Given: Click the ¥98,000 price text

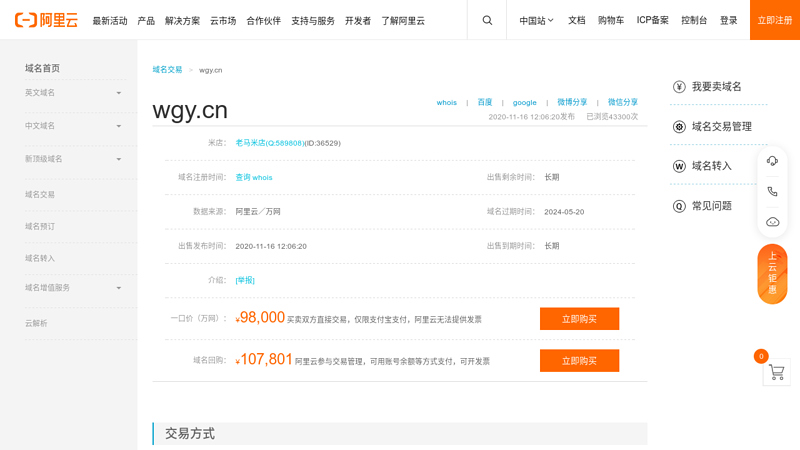Looking at the screenshot, I should [x=260, y=318].
